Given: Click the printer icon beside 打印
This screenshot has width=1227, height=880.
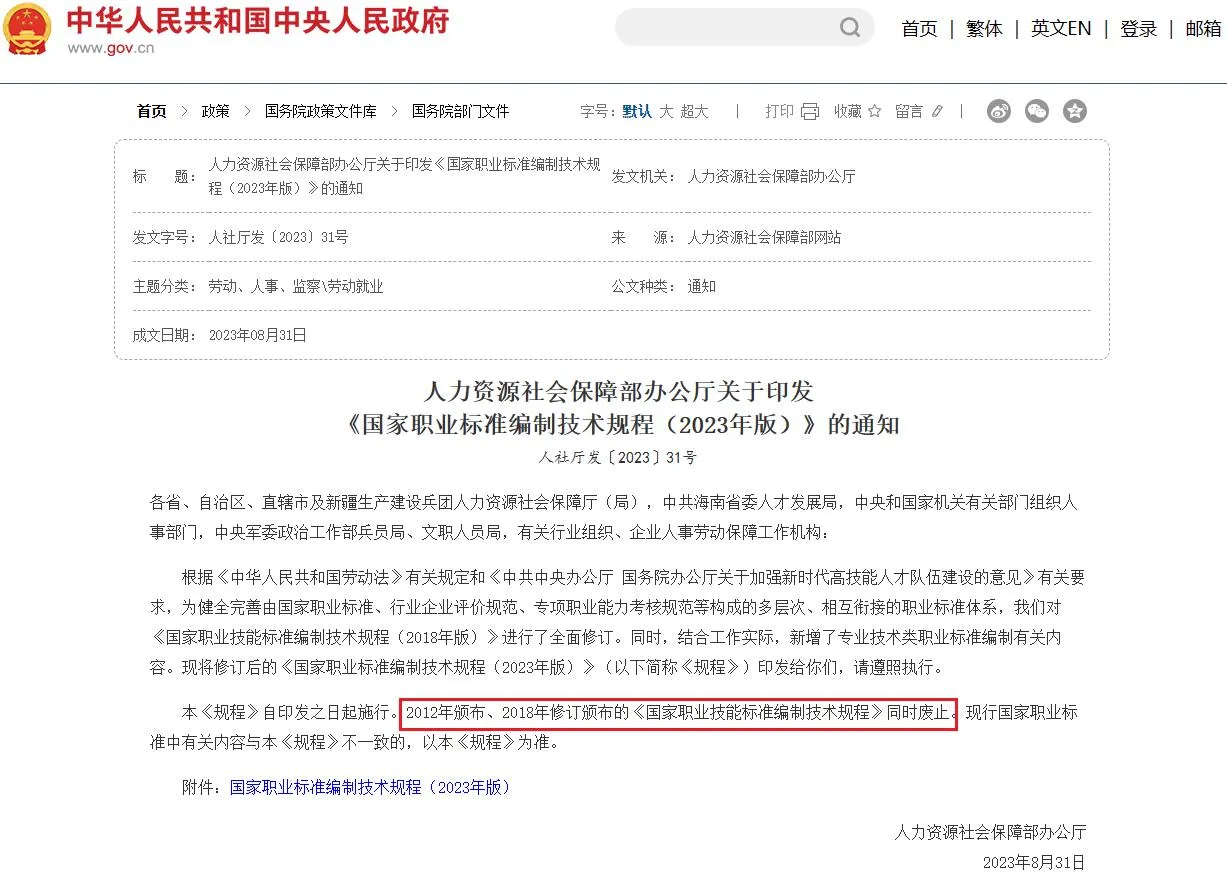Looking at the screenshot, I should [810, 111].
